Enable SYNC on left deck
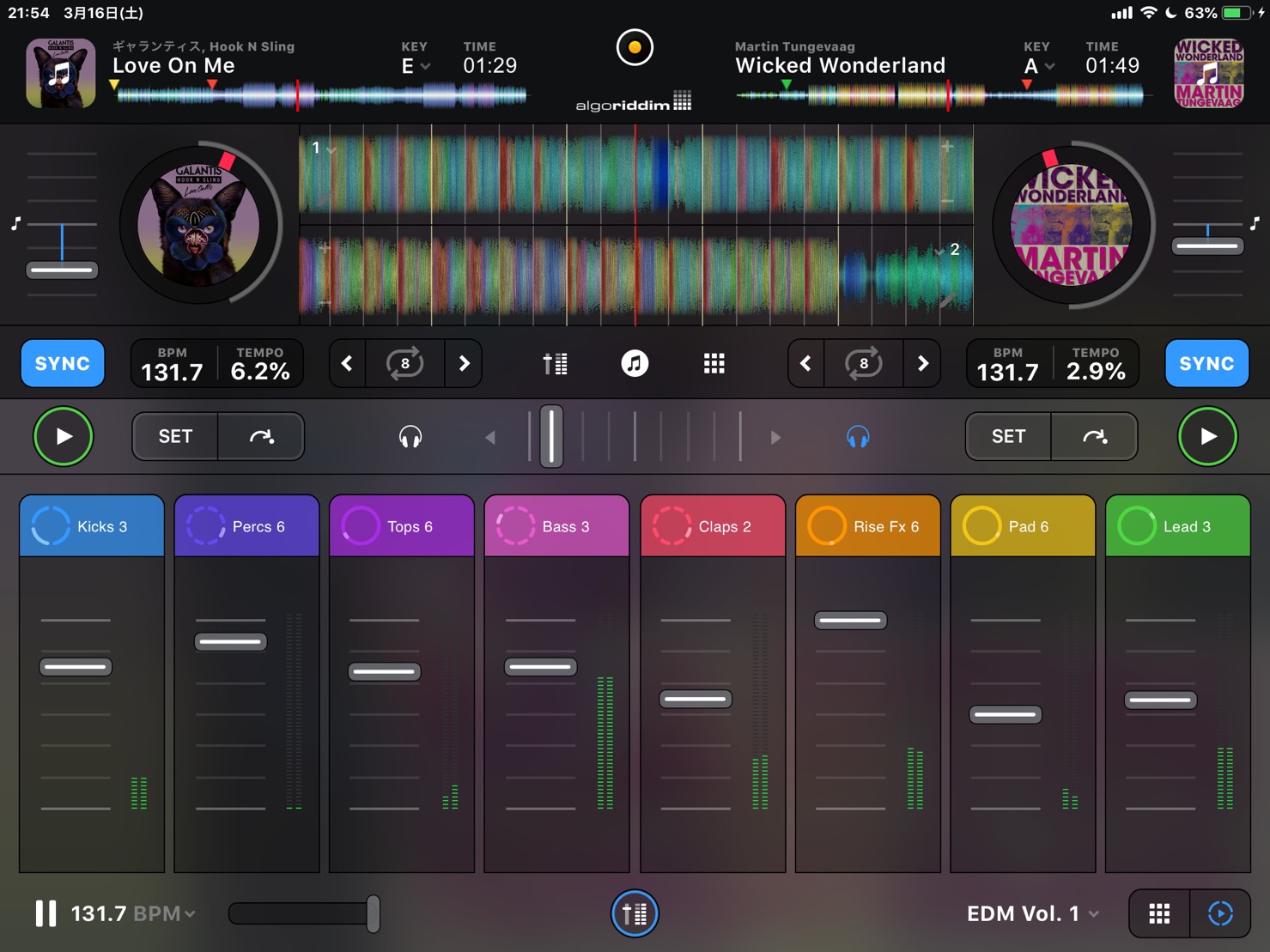The width and height of the screenshot is (1270, 952). (x=63, y=363)
